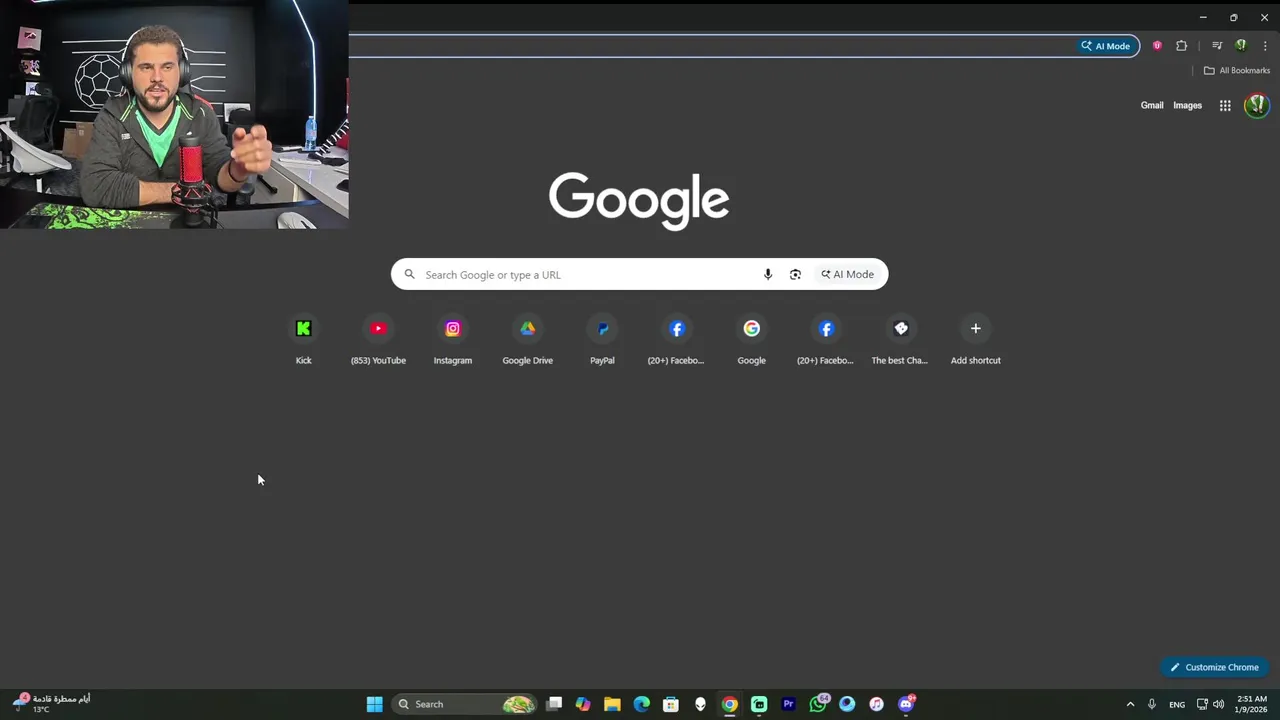Viewport: 1280px width, 720px height.
Task: Open the Google Drive shortcut
Action: coord(527,340)
